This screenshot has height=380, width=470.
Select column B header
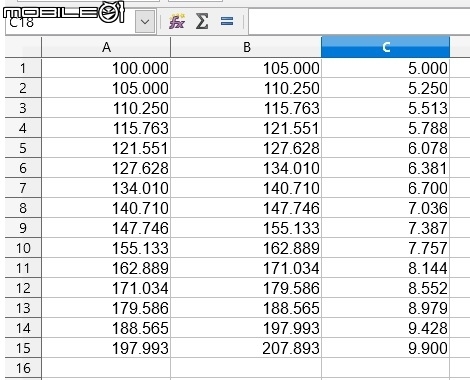point(246,47)
